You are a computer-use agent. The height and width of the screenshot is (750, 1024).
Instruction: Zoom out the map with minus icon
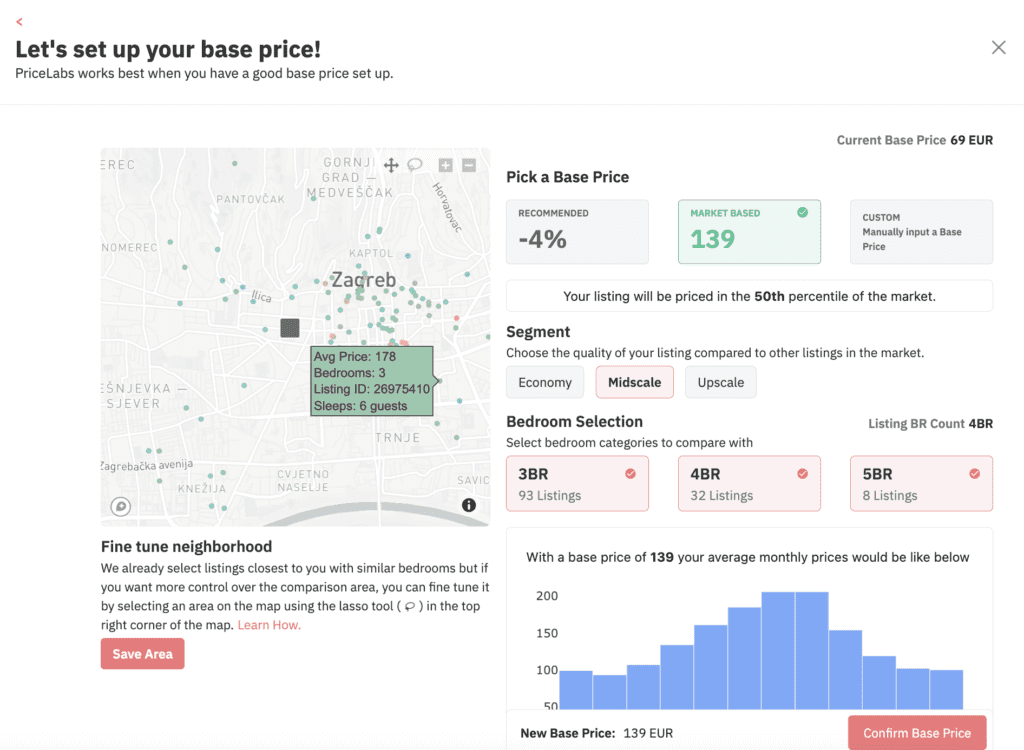tap(469, 166)
